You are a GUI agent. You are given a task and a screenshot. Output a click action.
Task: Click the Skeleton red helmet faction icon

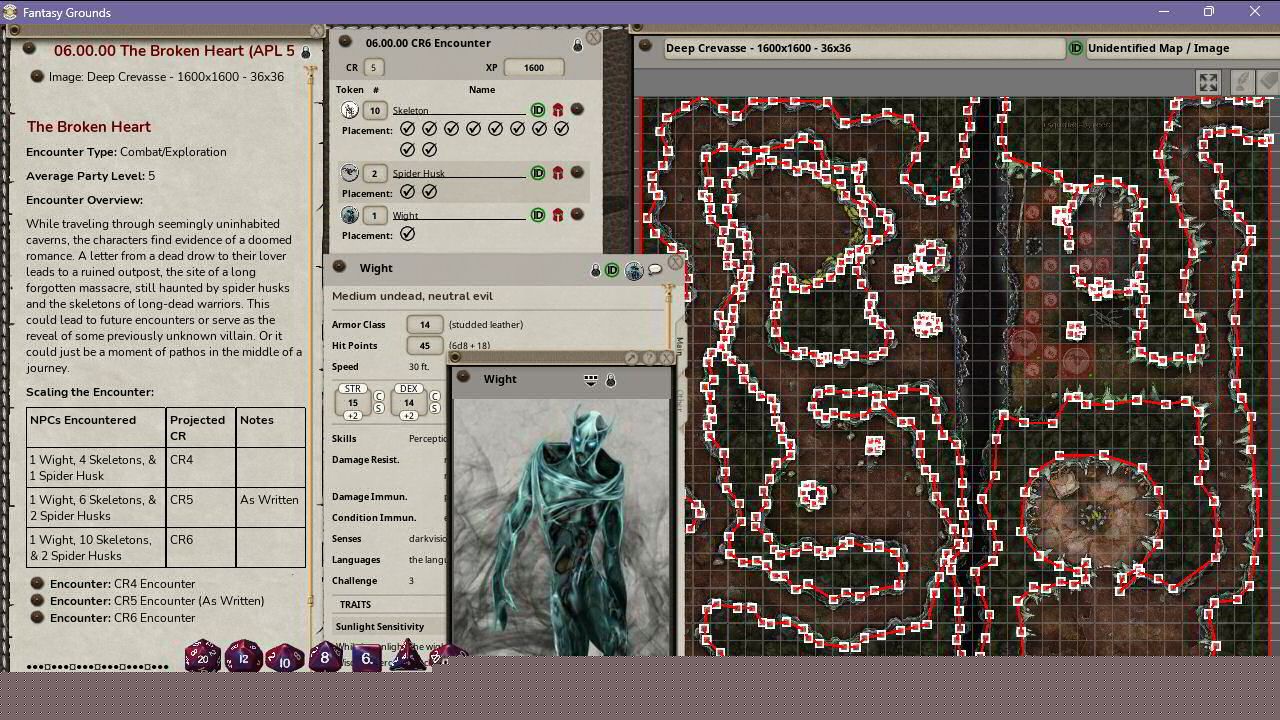pos(558,110)
